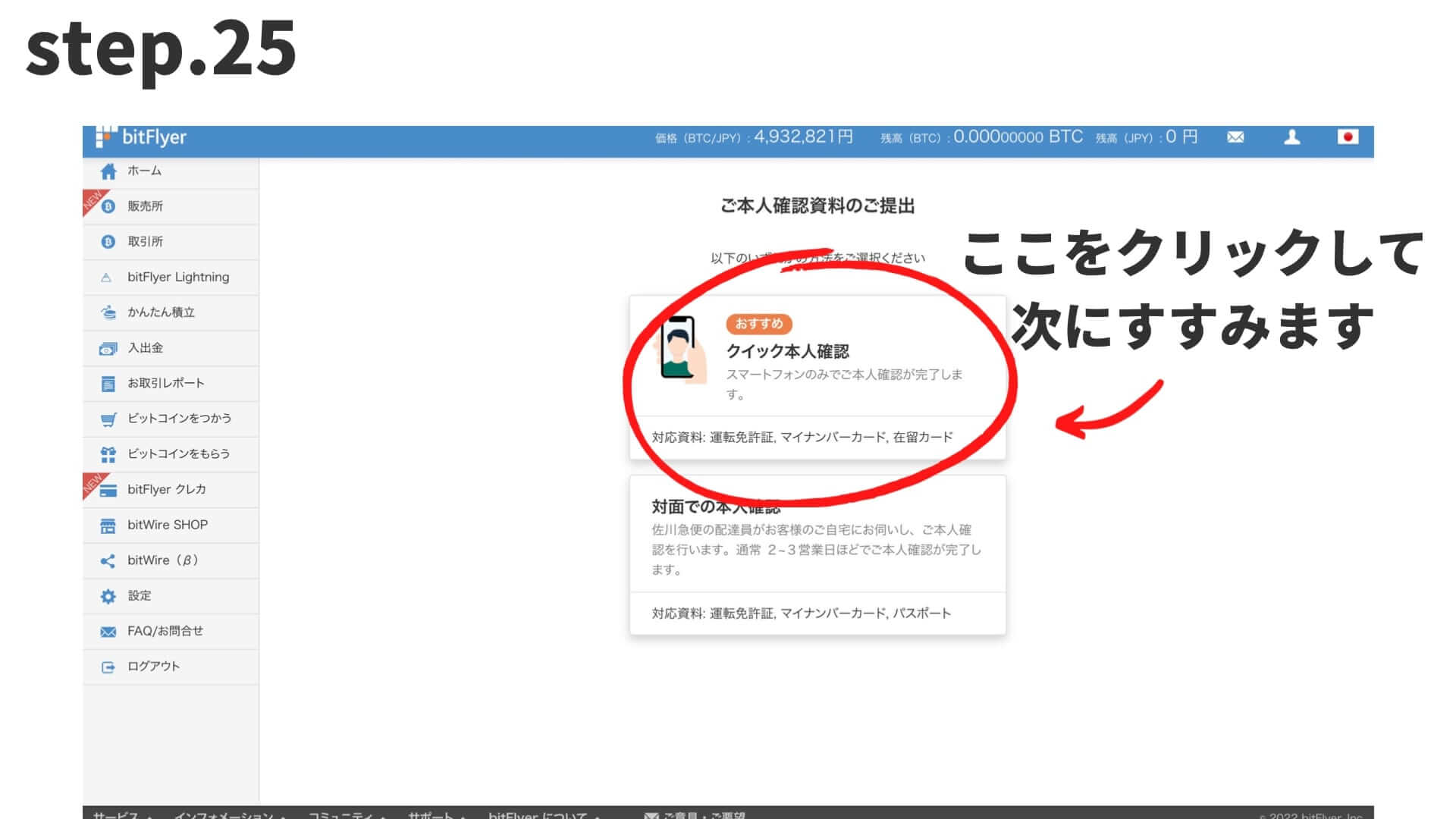The image size is (1456, 819).
Task: Open bitFlyer Lightning via its triangle icon
Action: pyautogui.click(x=107, y=277)
